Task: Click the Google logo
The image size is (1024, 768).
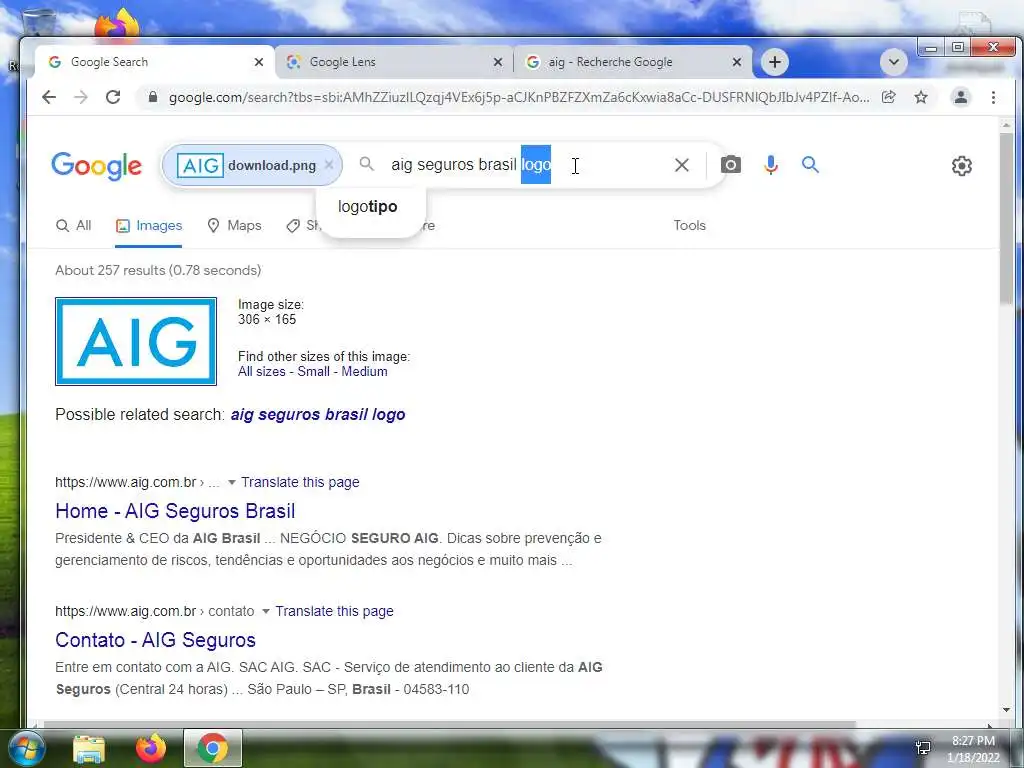Action: click(x=97, y=166)
